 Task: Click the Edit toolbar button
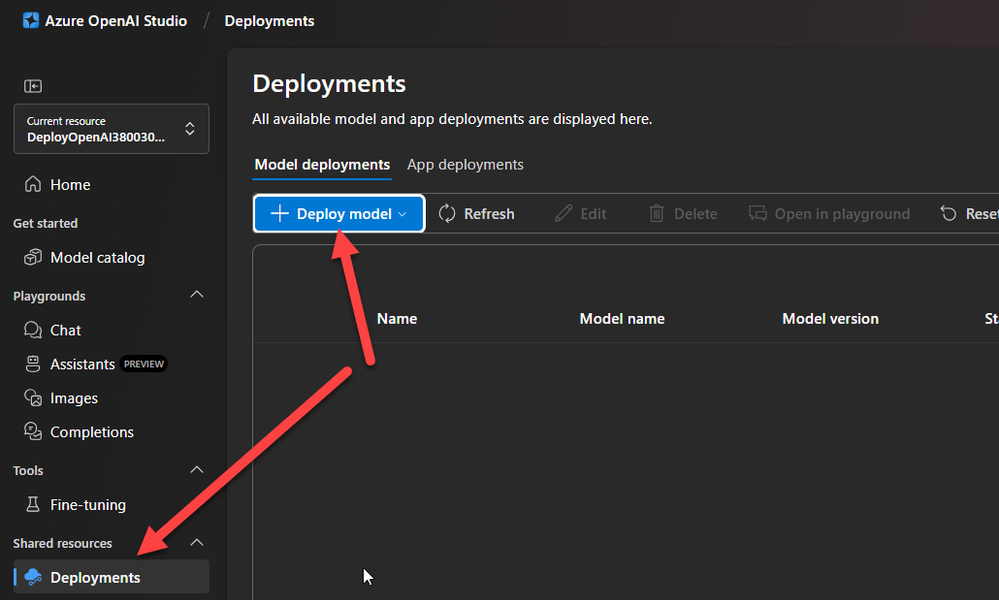(580, 213)
